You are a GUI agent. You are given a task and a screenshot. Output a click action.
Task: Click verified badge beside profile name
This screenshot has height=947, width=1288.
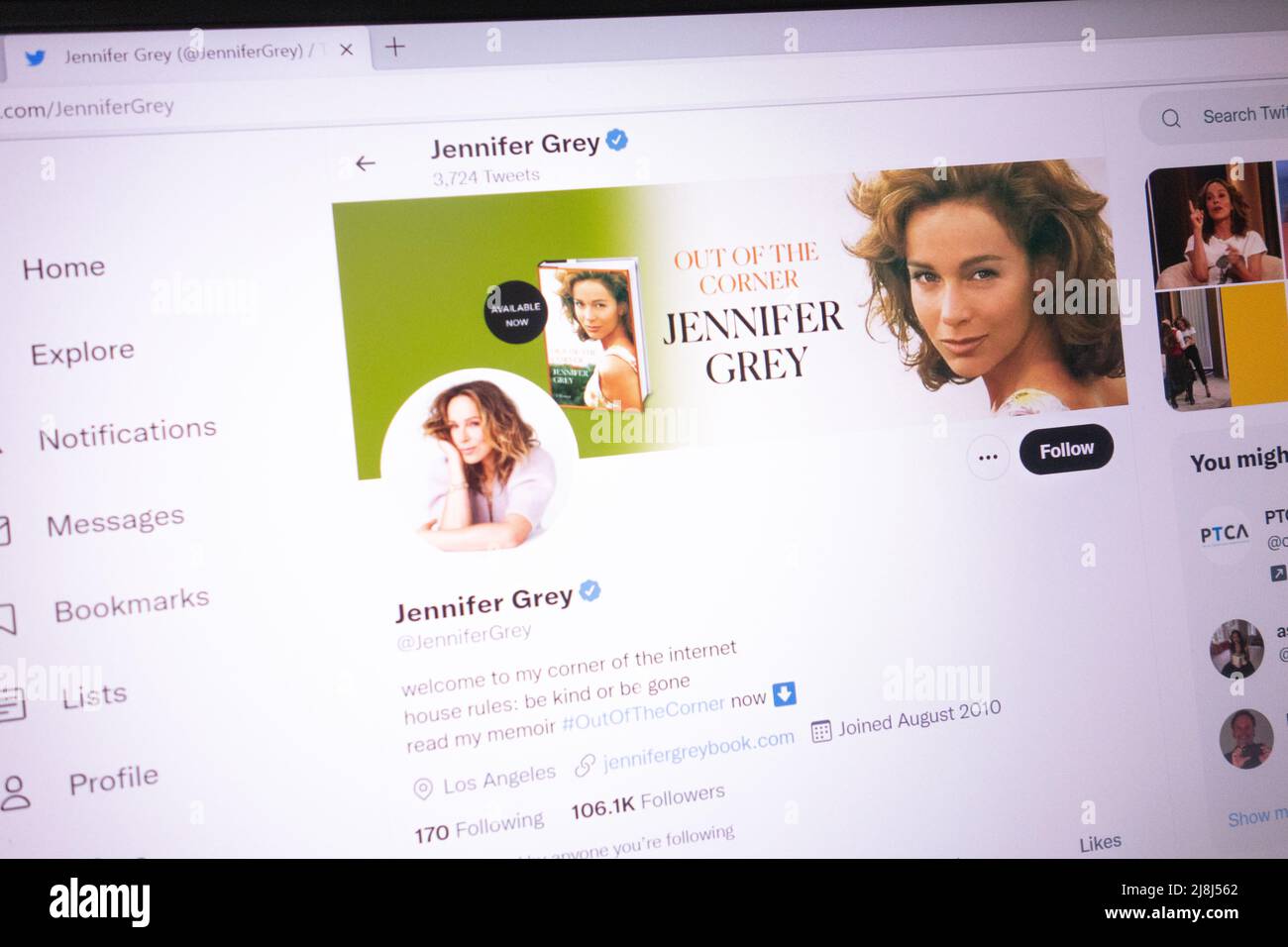point(590,591)
